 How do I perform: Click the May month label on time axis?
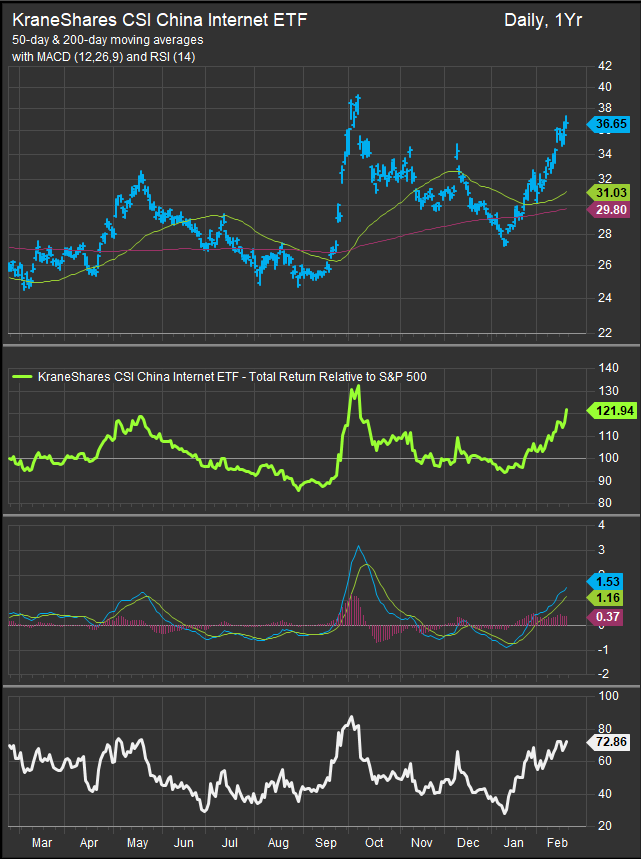pos(138,843)
